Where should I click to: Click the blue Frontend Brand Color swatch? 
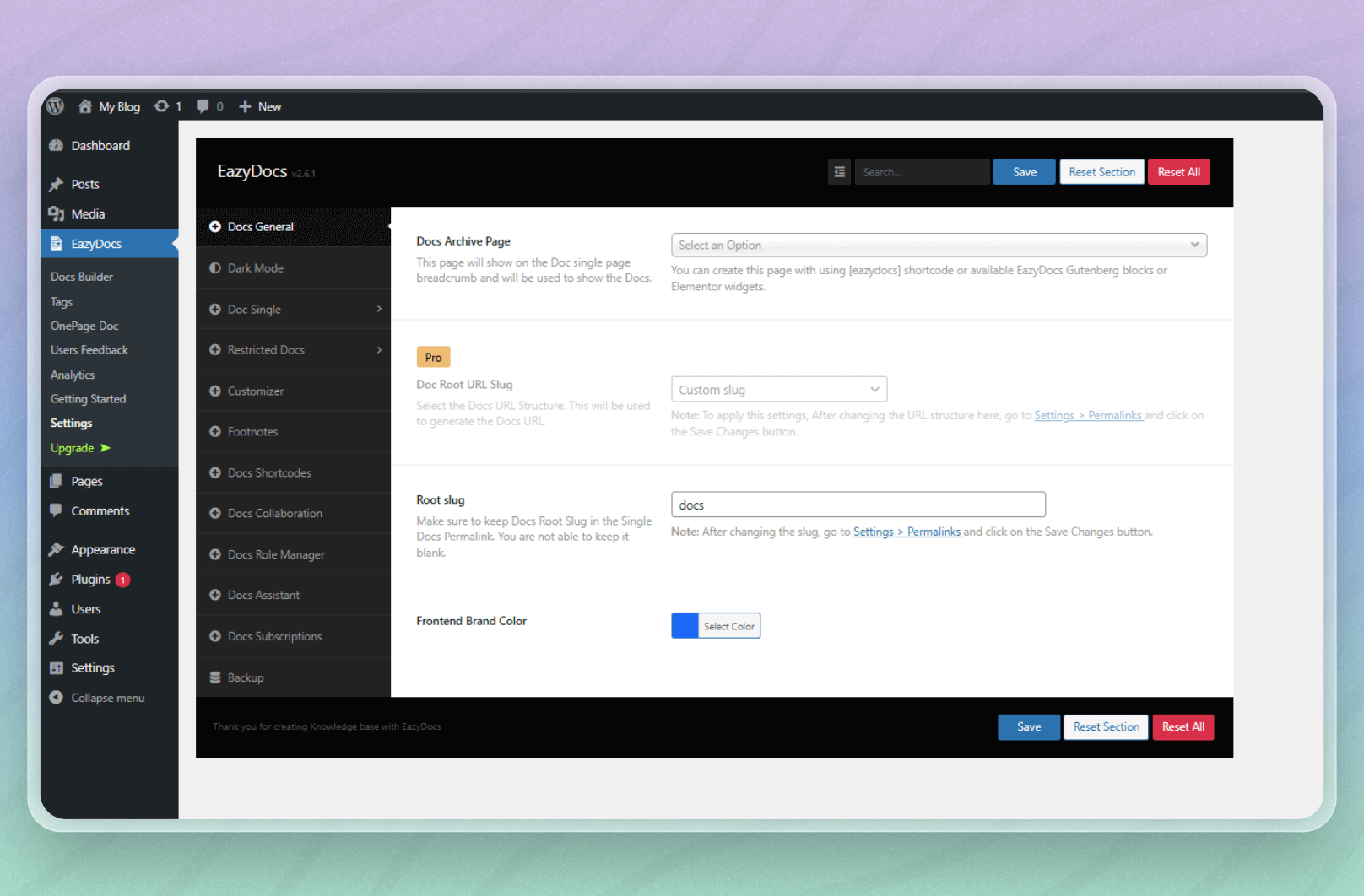click(x=685, y=626)
